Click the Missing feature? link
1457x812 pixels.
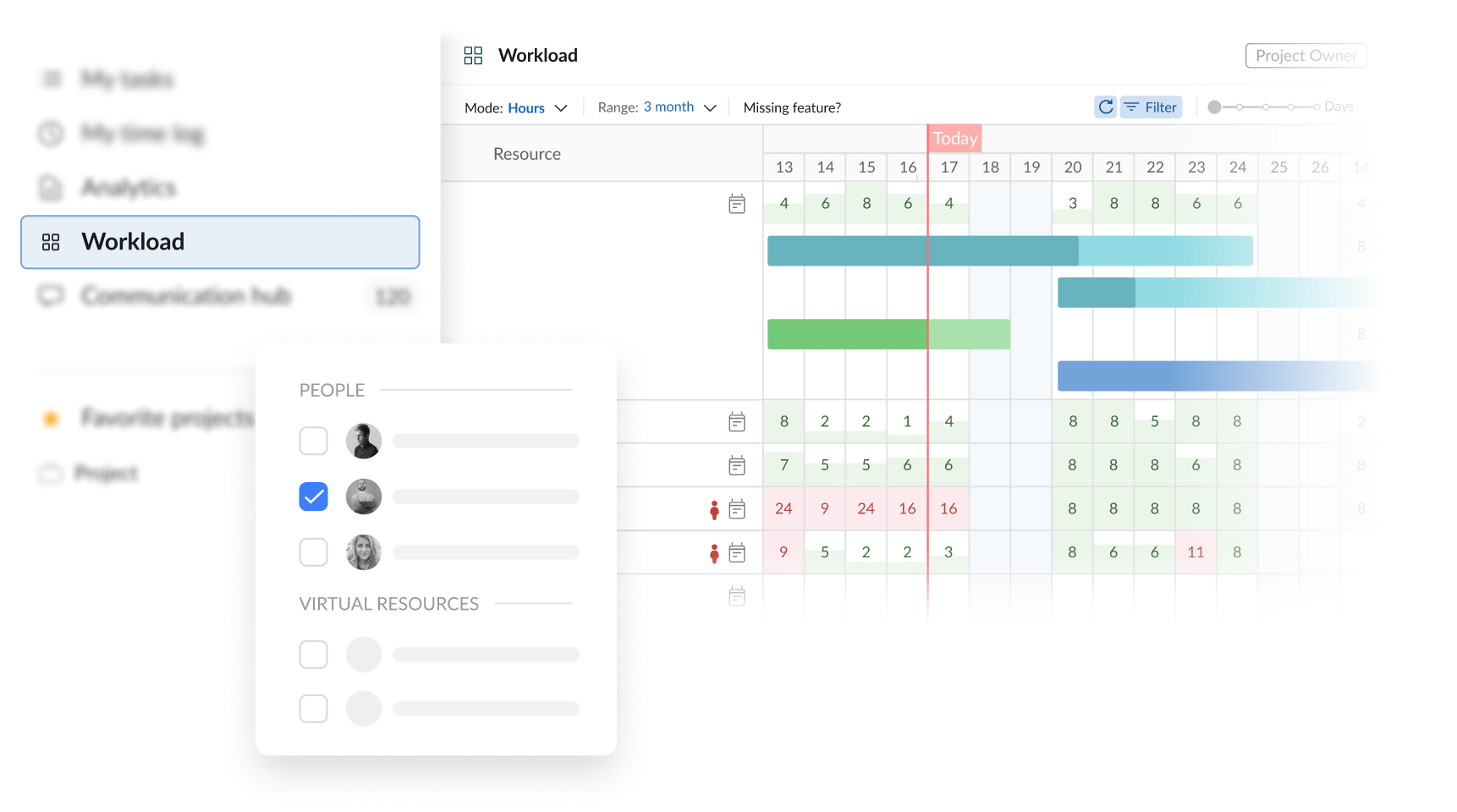(x=792, y=108)
